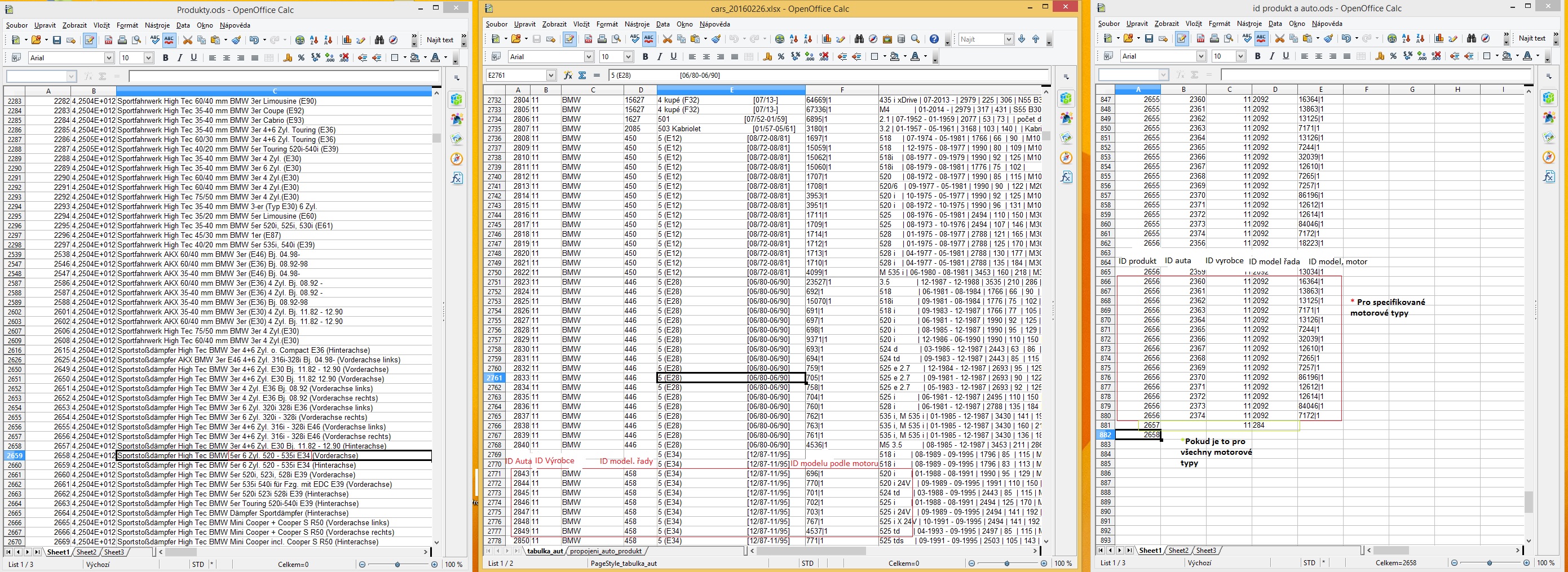The width and height of the screenshot is (1568, 572).
Task: Click Save icon in Produkty.ods window
Action: coord(56,40)
